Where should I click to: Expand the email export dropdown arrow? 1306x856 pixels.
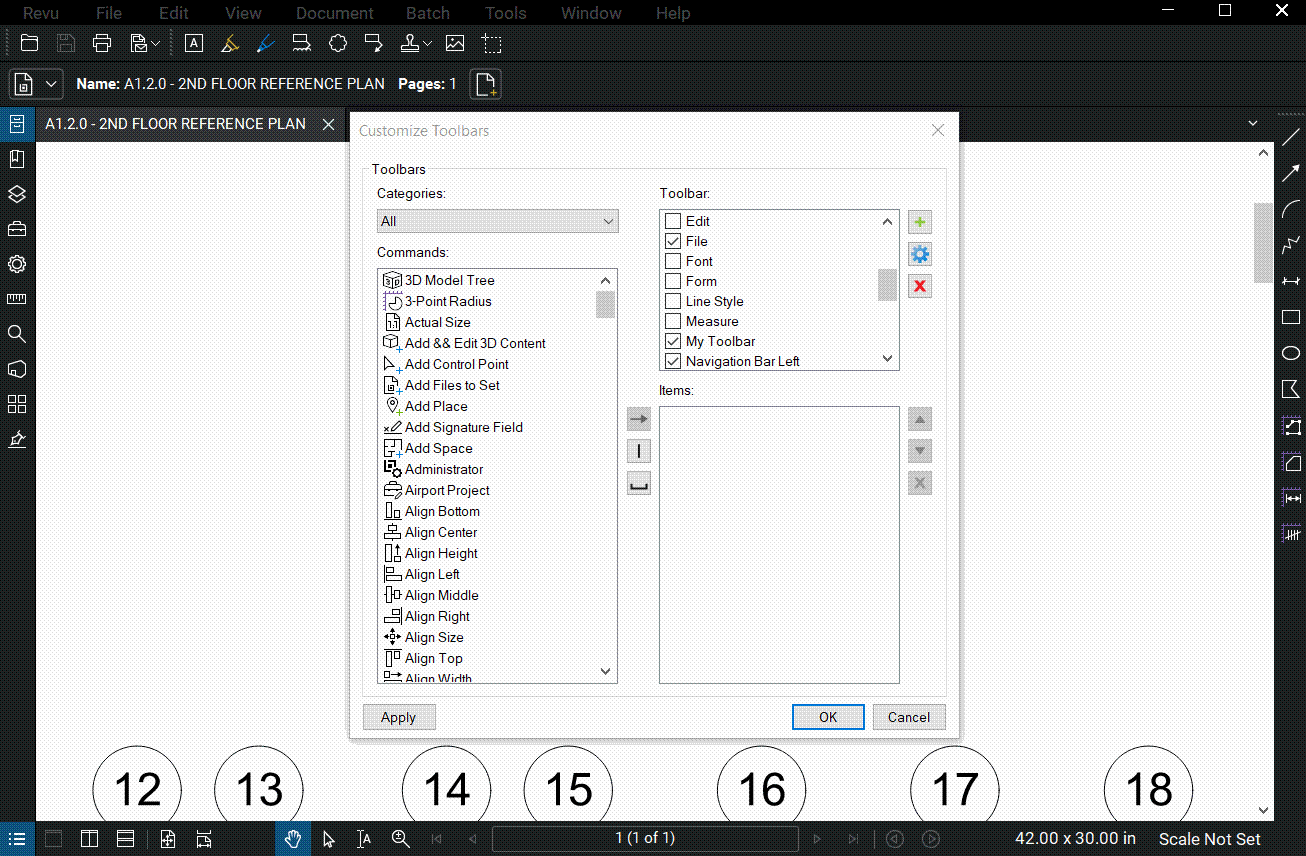[156, 43]
